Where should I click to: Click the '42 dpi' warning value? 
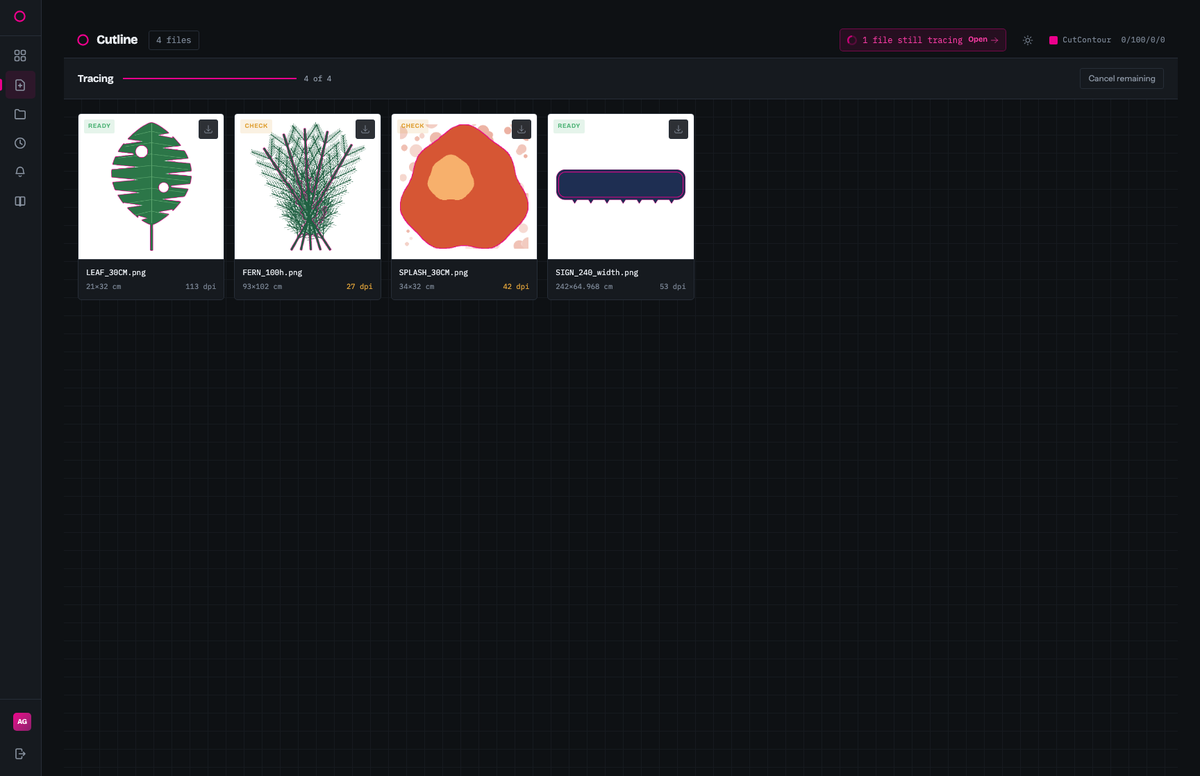point(516,287)
